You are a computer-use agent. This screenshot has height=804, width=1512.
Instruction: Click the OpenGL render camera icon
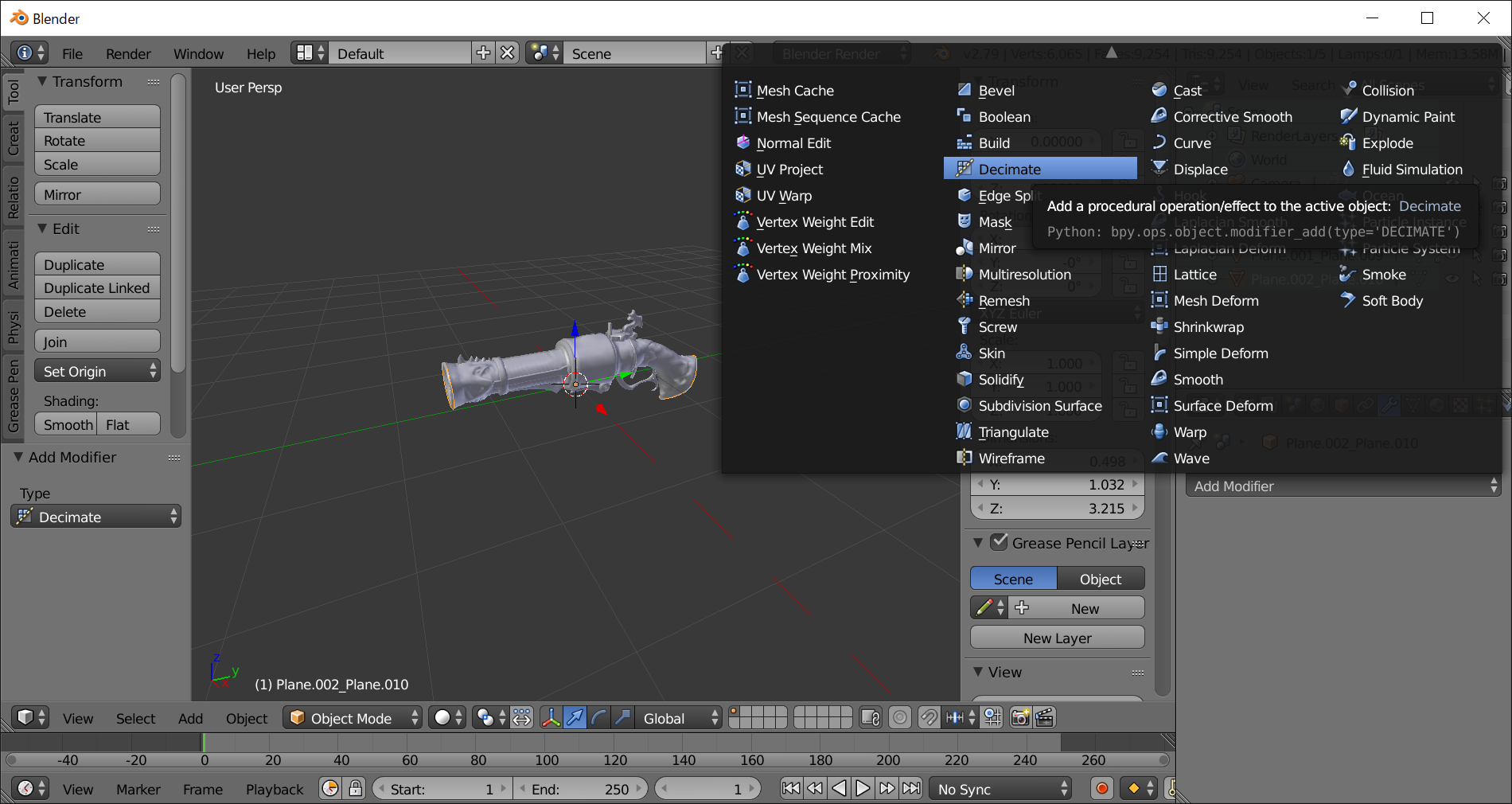[x=1019, y=717]
